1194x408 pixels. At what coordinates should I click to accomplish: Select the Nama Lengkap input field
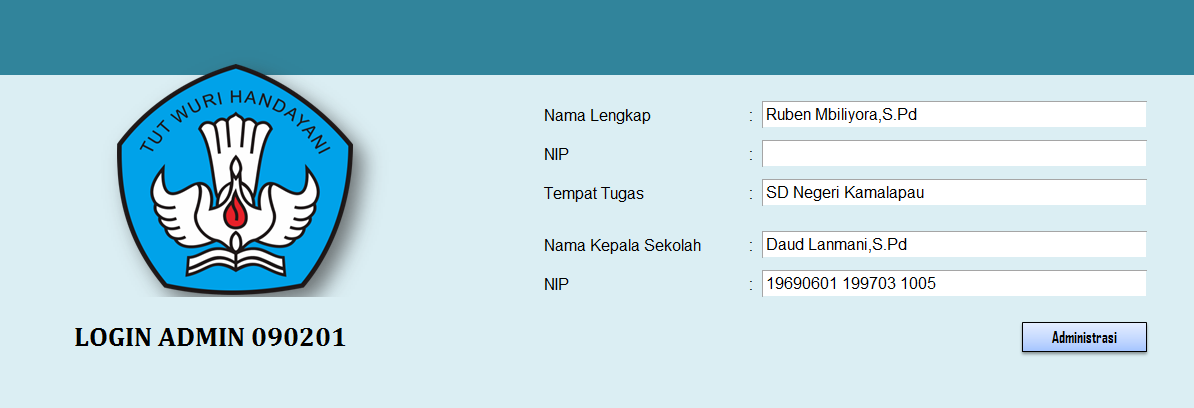coord(954,115)
